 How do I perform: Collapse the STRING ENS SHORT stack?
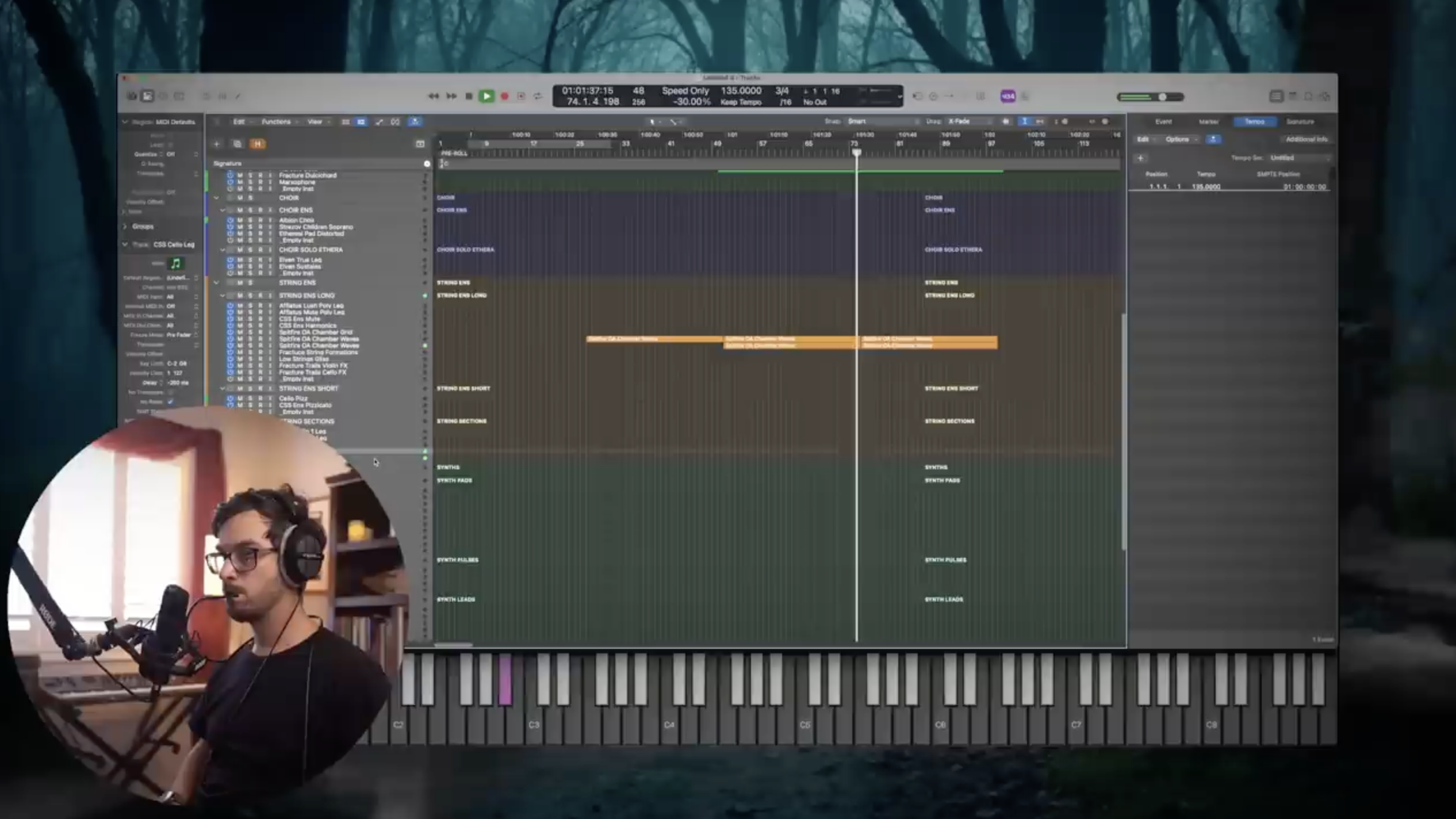tap(223, 389)
